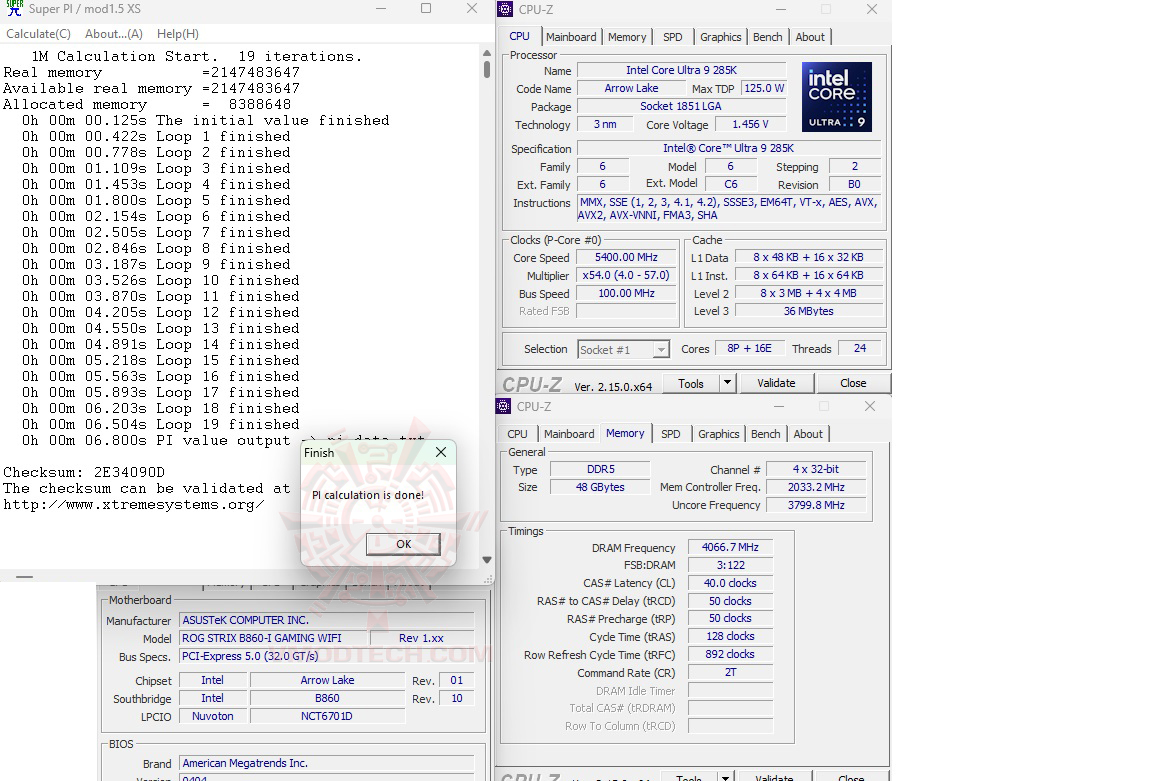The width and height of the screenshot is (1152, 781).
Task: Select CPU tab in the Memory CPU-Z window
Action: click(517, 434)
